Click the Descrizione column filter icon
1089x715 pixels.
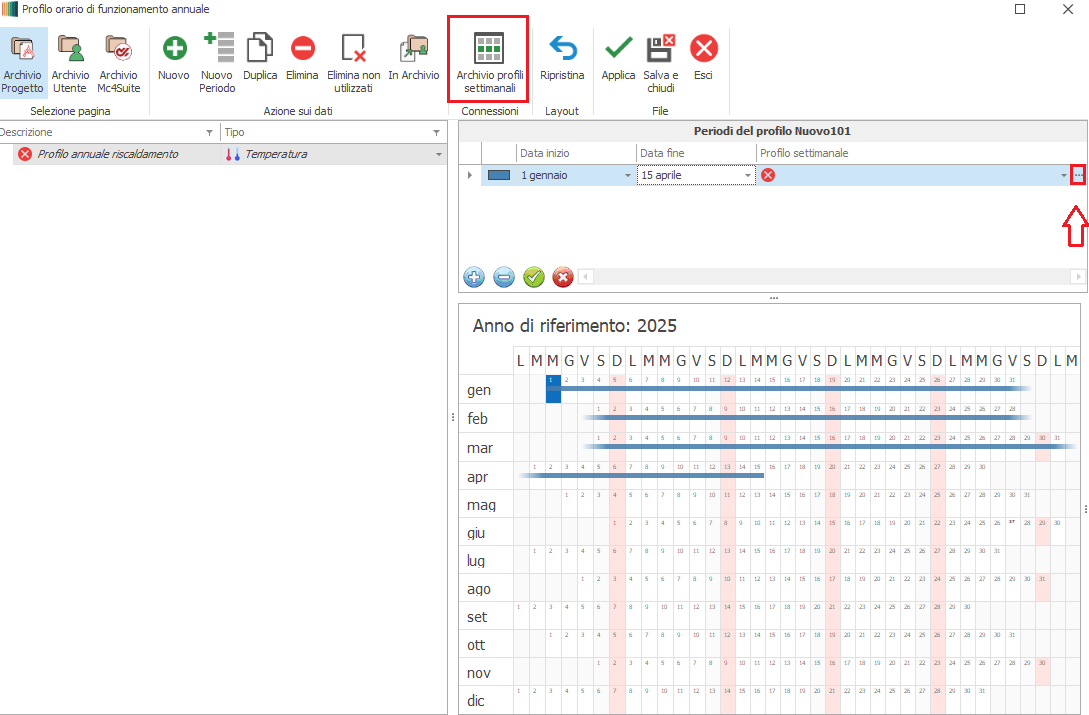pyautogui.click(x=209, y=133)
